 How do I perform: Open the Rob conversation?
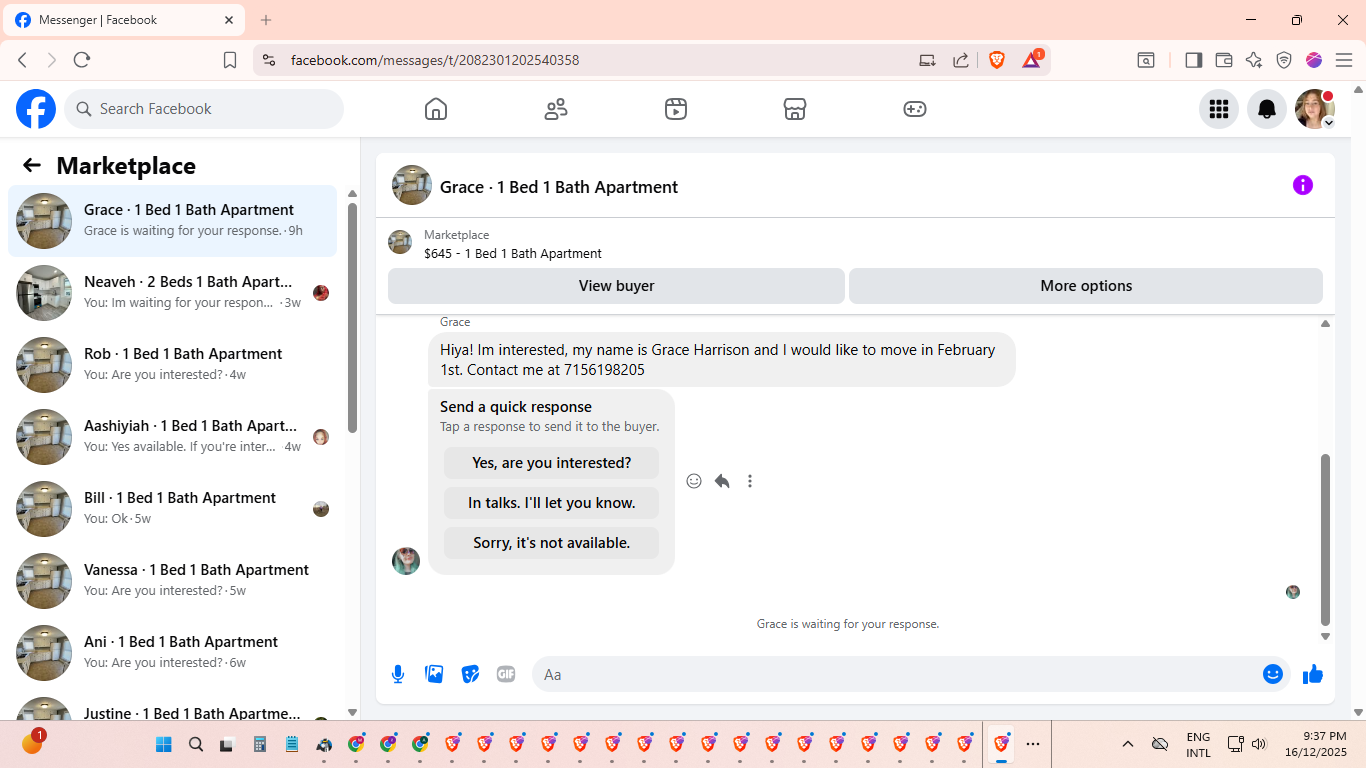(x=172, y=365)
